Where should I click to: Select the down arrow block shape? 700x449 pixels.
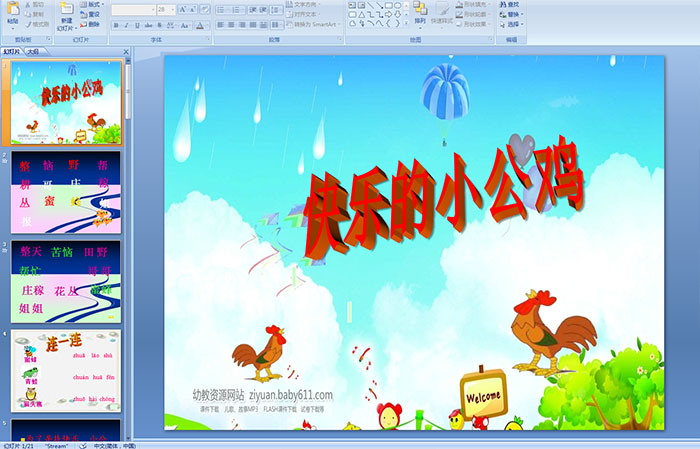pyautogui.click(x=398, y=14)
